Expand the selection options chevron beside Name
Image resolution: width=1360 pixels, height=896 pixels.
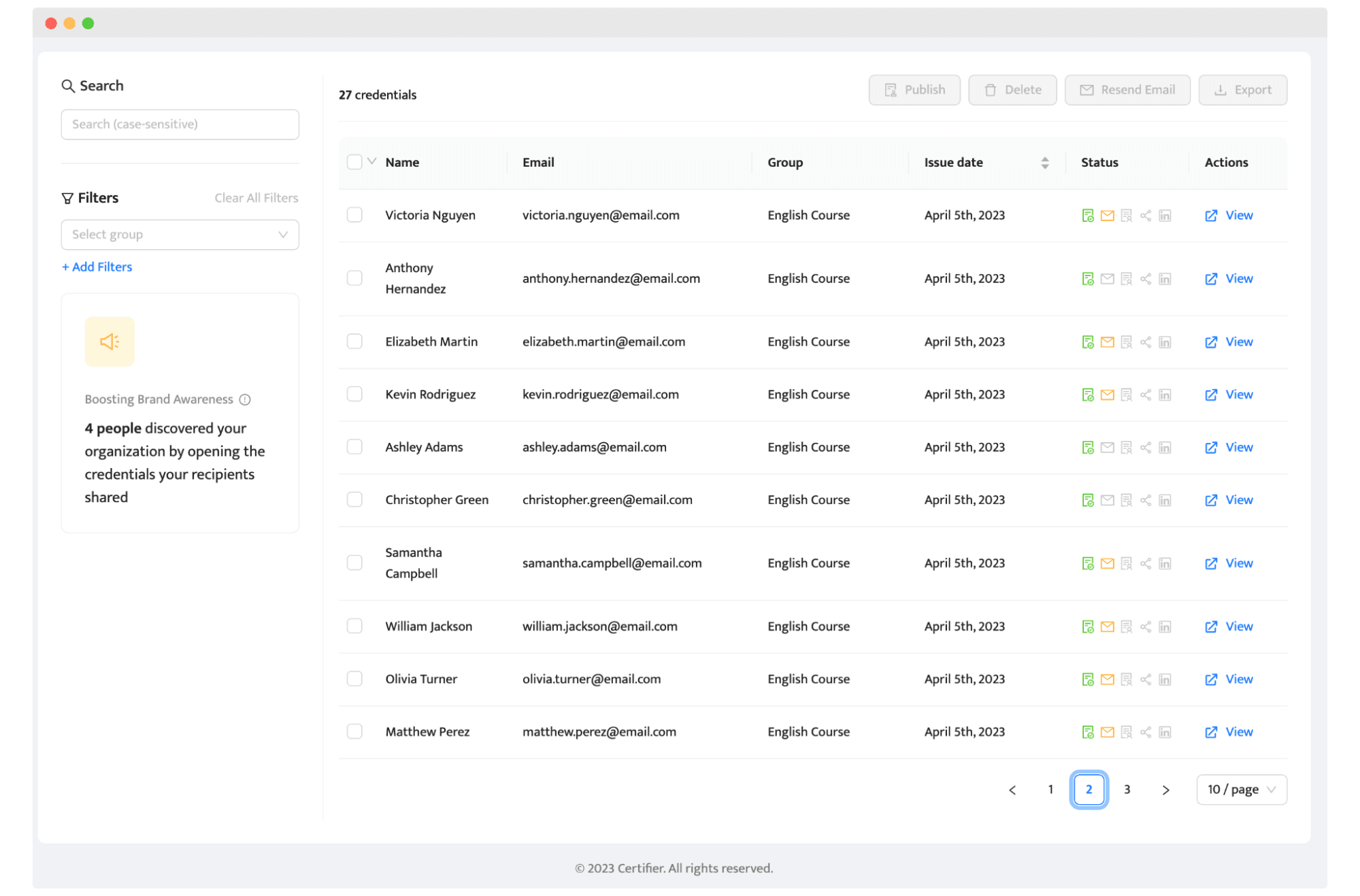tap(372, 162)
